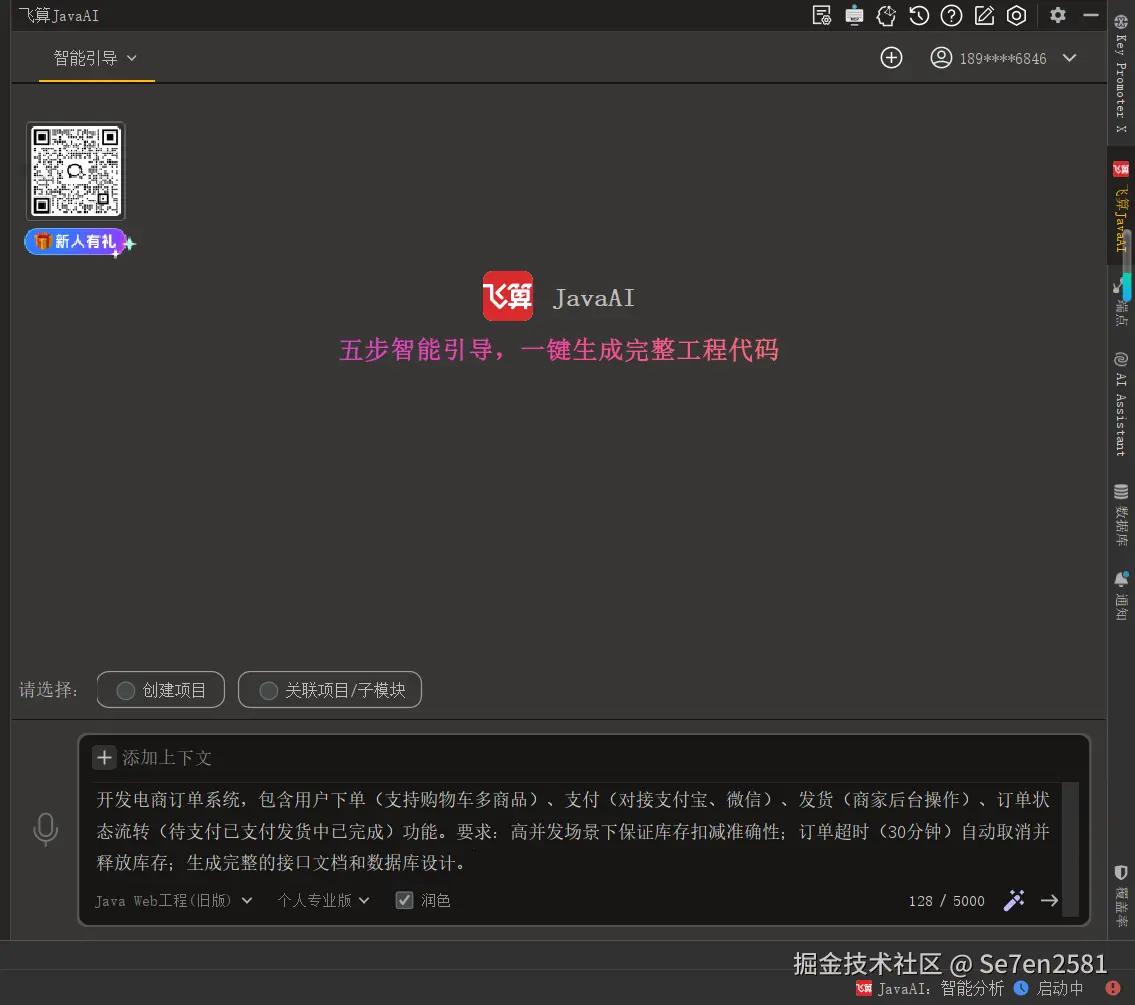The image size is (1135, 1005).
Task: Click the user account avatar icon
Action: pyautogui.click(x=941, y=58)
